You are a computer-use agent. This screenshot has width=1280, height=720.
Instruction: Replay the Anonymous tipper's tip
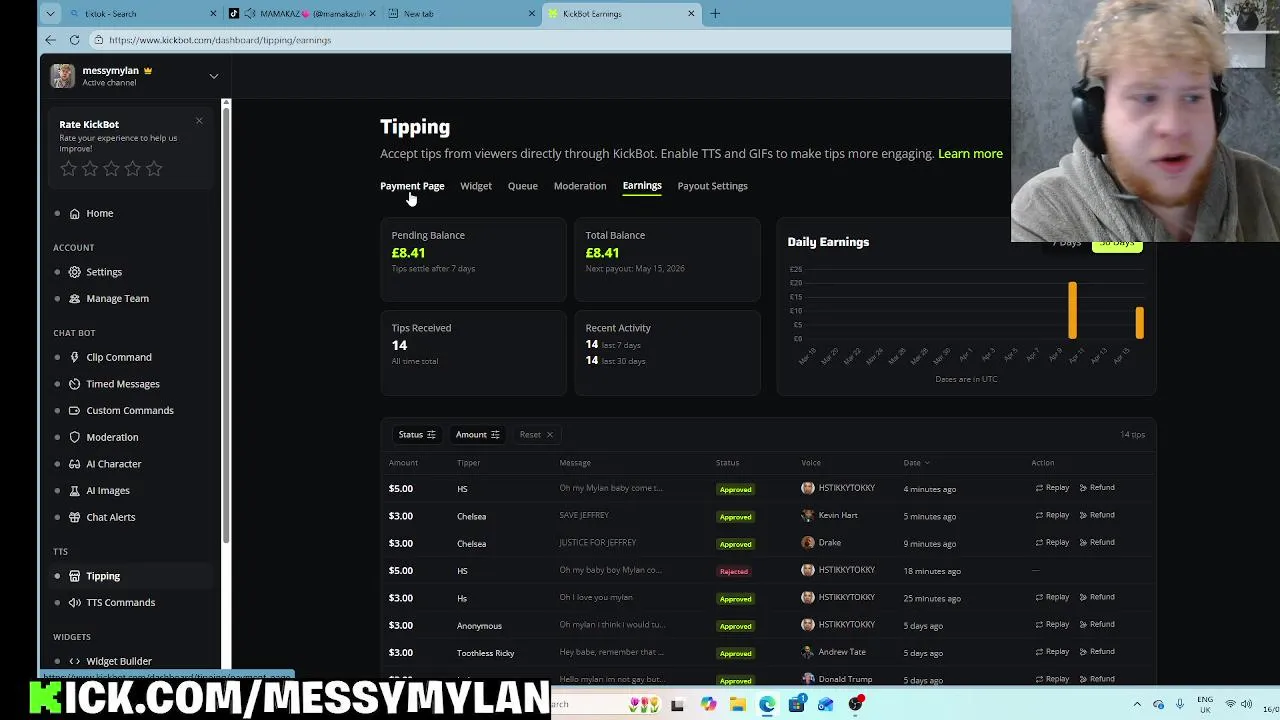1052,624
